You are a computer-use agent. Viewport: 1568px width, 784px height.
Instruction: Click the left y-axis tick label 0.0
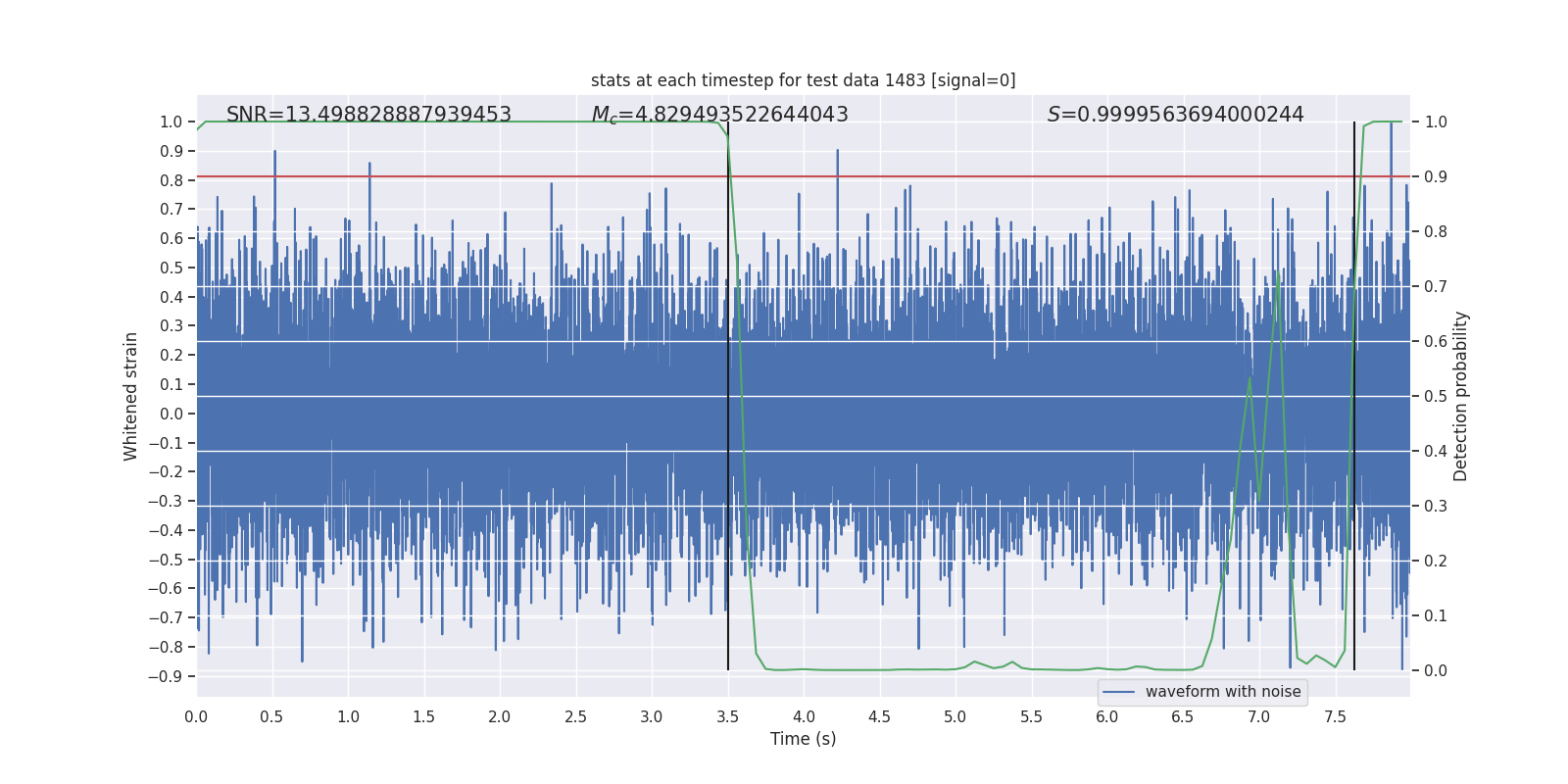pyautogui.click(x=171, y=414)
